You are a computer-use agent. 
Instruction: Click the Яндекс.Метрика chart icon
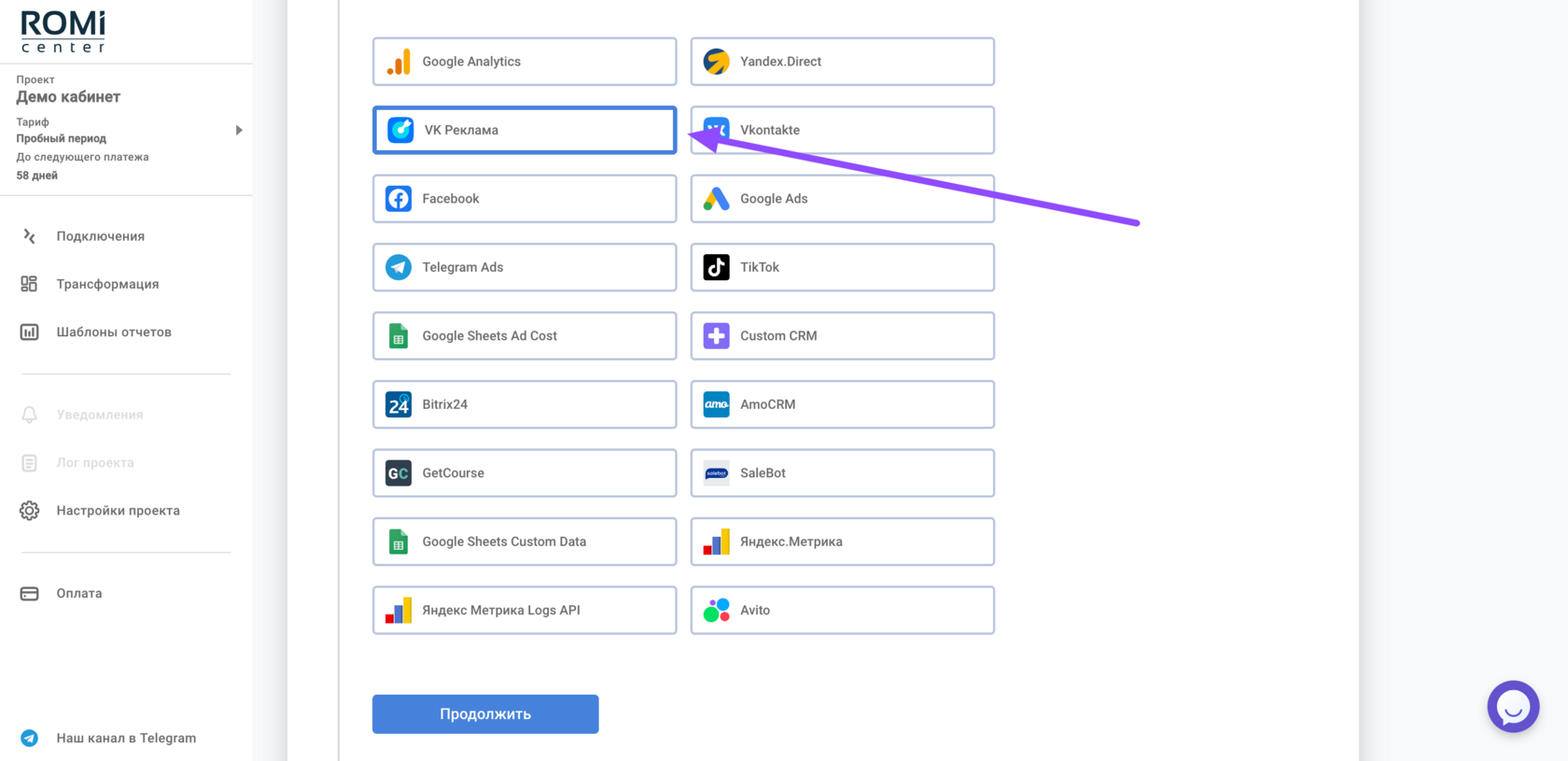click(716, 542)
